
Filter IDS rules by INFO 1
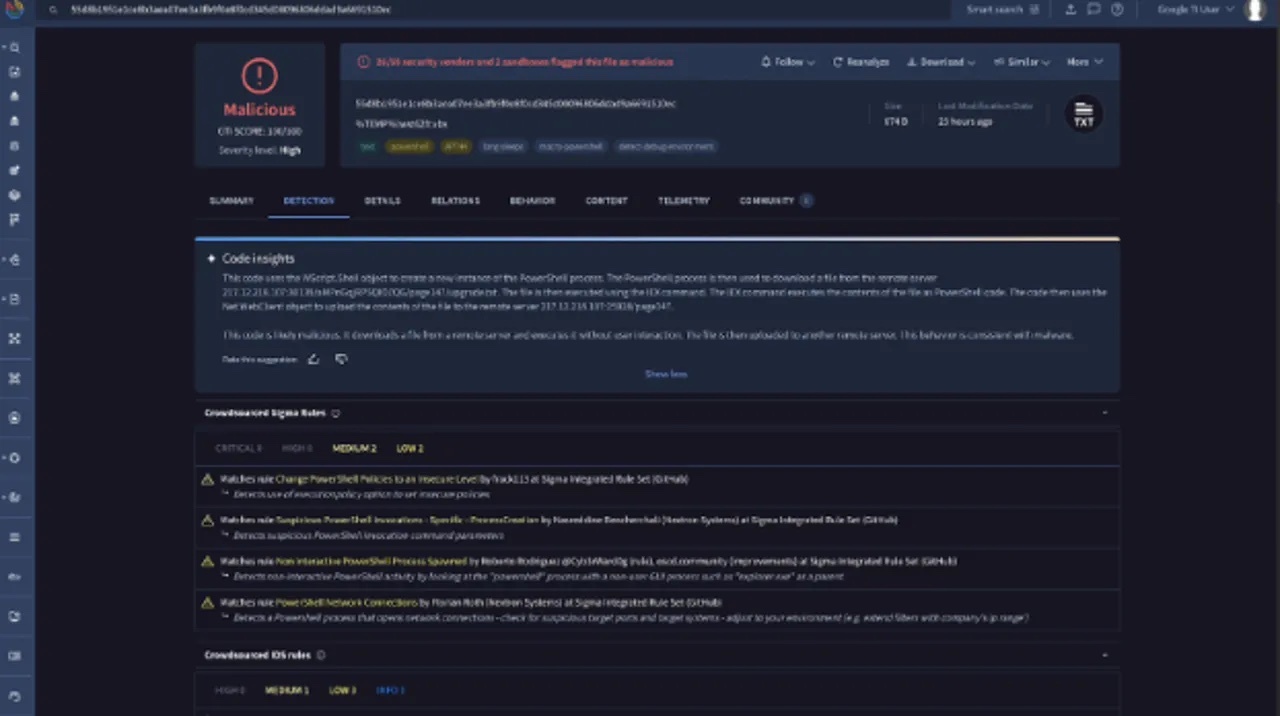pyautogui.click(x=390, y=690)
